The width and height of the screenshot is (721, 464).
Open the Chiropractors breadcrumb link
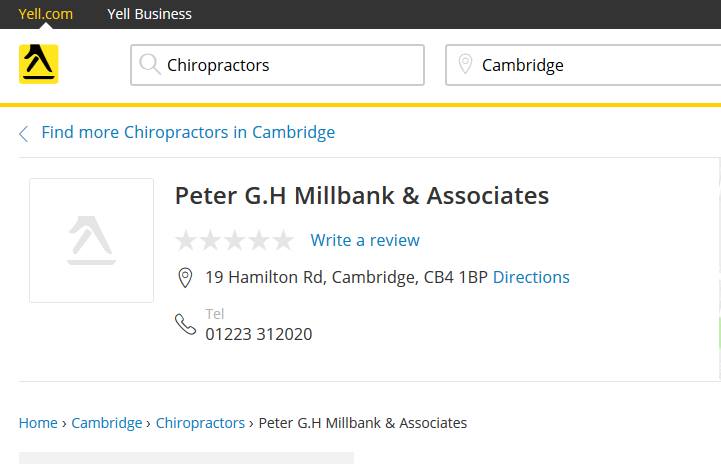pos(200,423)
